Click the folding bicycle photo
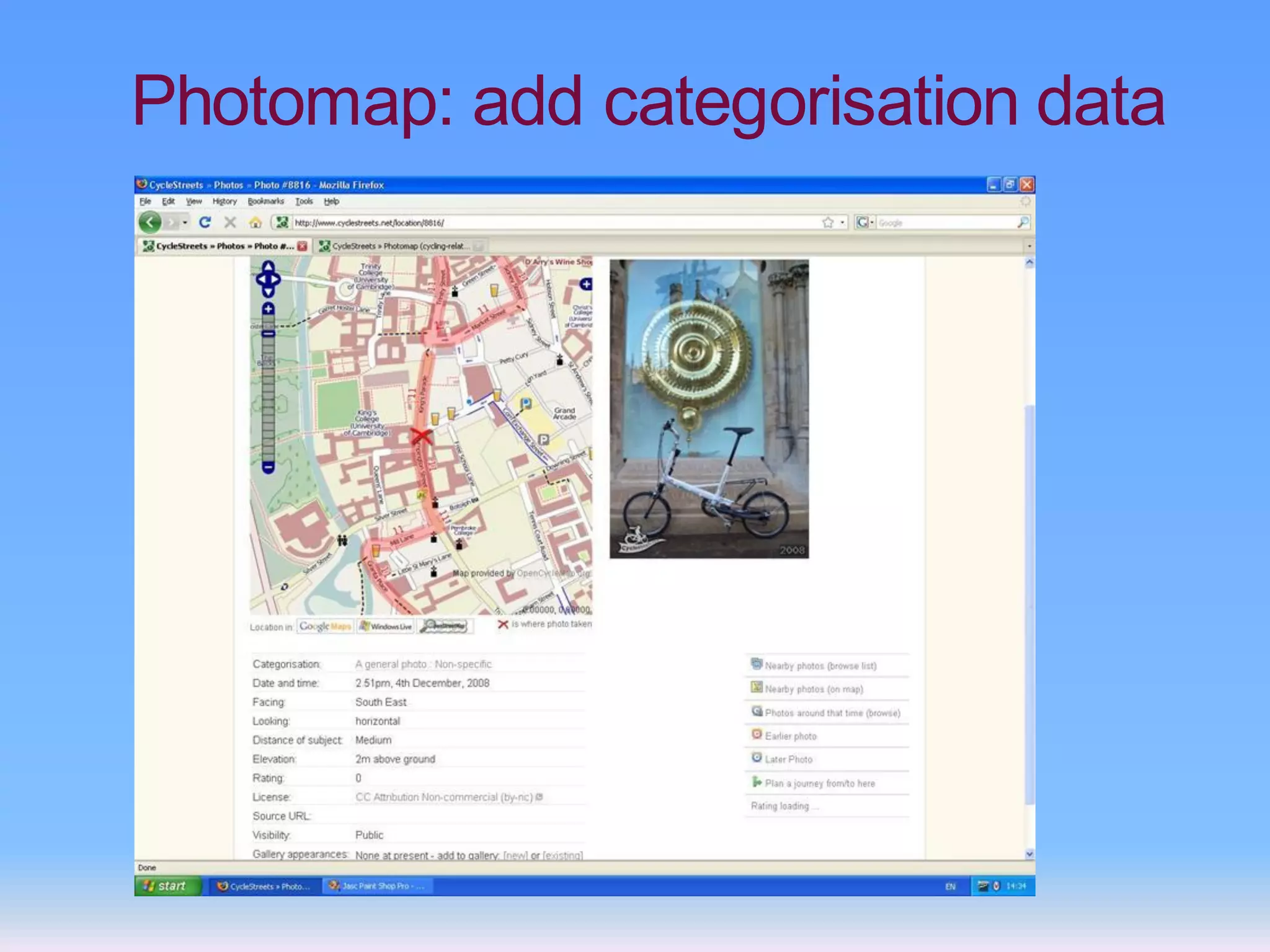The image size is (1270, 952). [709, 408]
